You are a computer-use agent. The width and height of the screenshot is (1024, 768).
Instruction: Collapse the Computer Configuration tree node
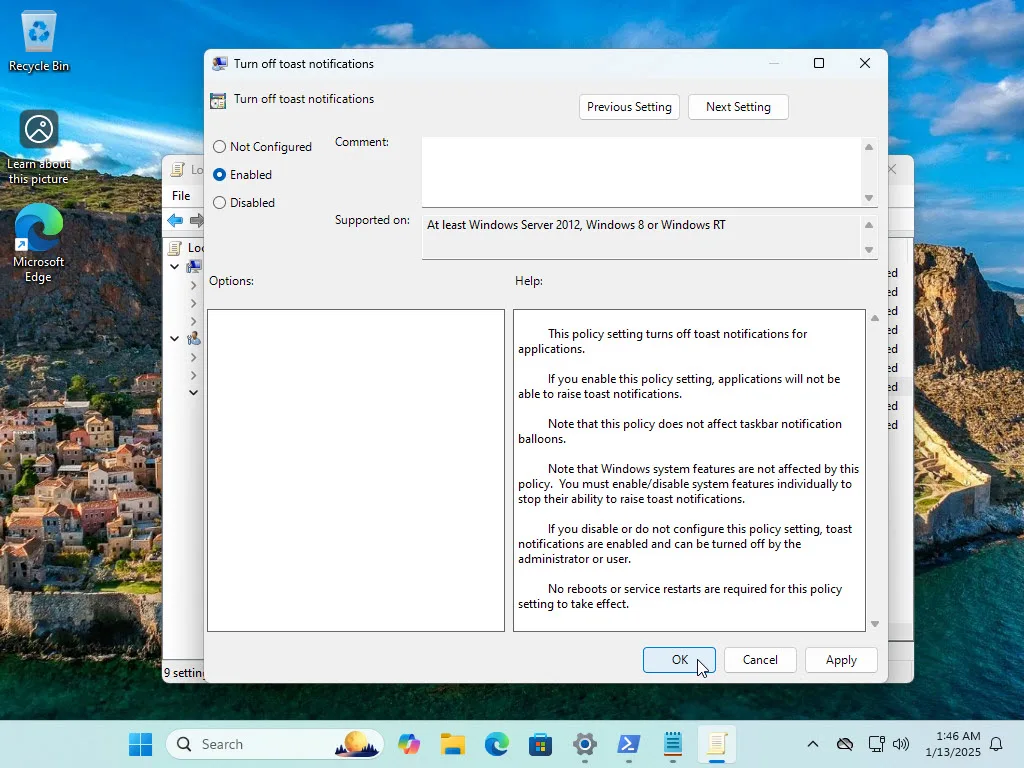click(x=175, y=267)
